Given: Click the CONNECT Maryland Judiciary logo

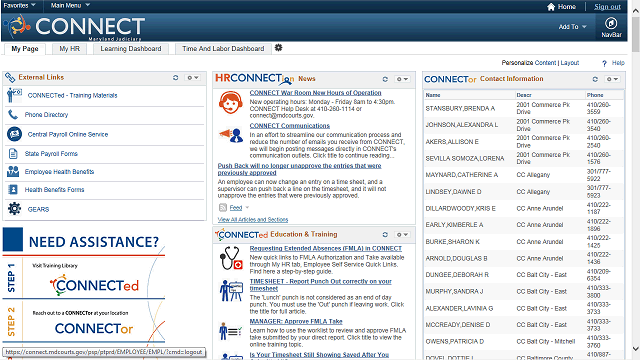Looking at the screenshot, I should click(74, 27).
